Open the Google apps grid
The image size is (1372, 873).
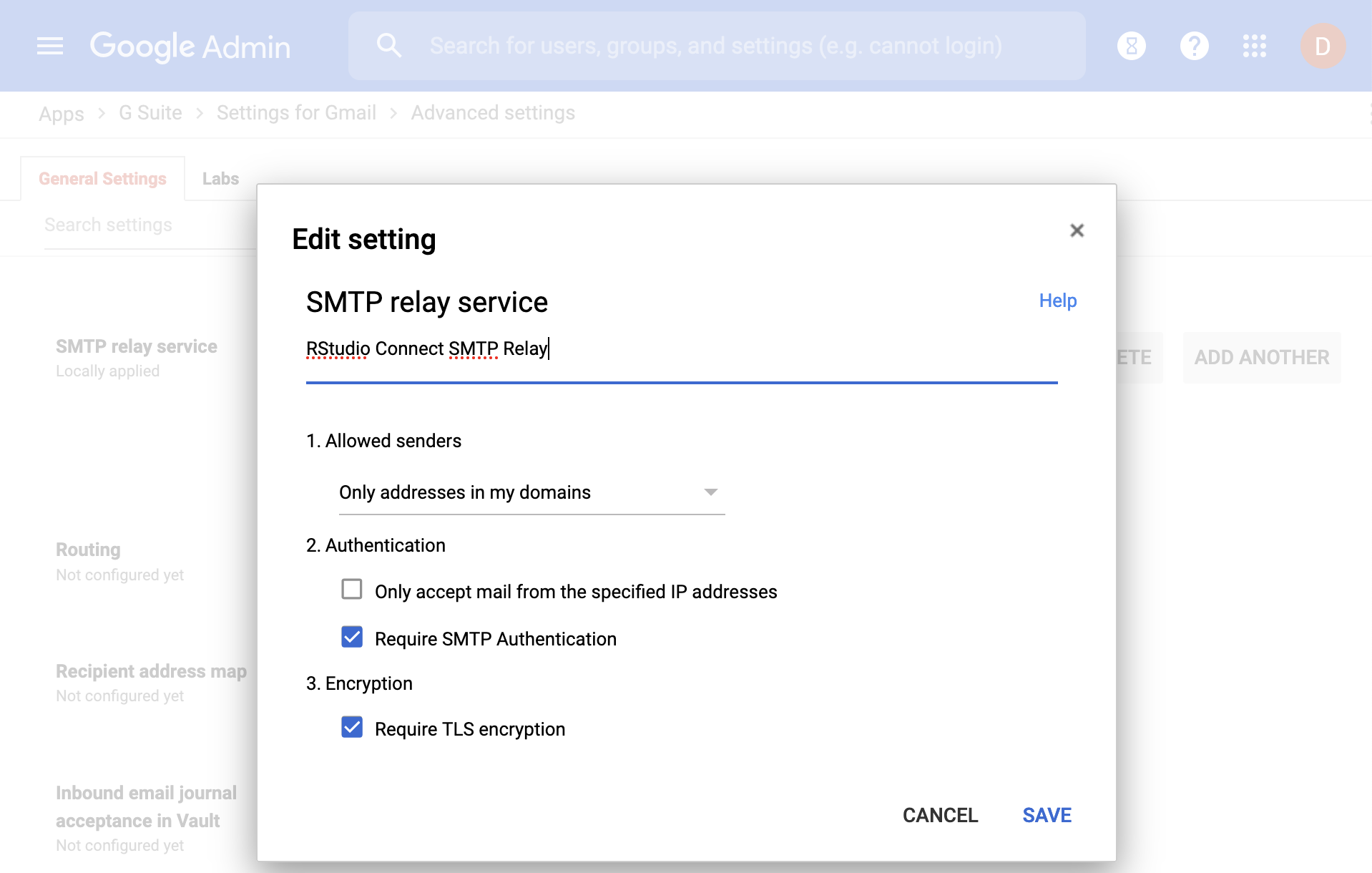tap(1255, 47)
